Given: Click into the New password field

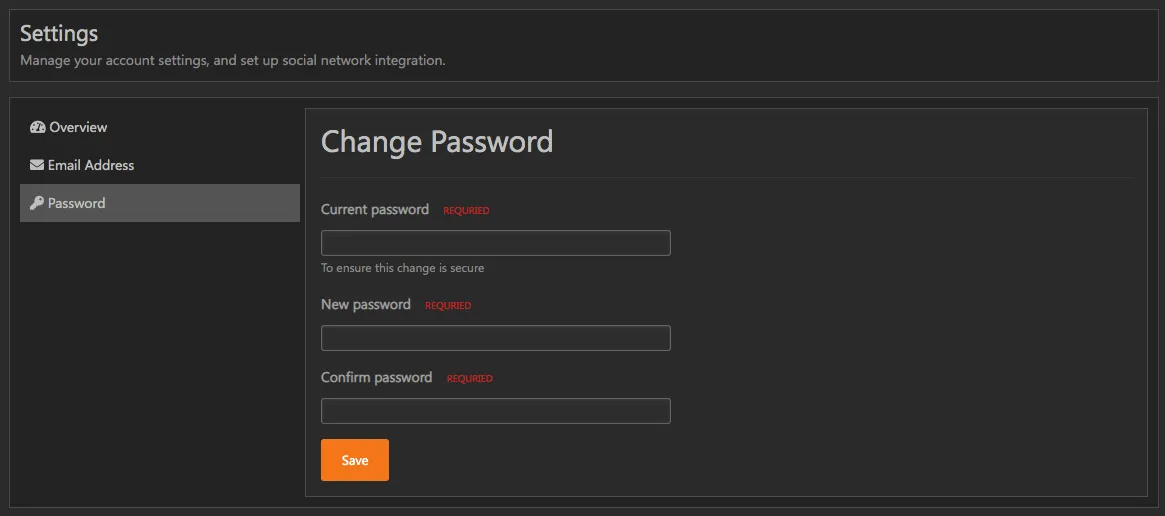Looking at the screenshot, I should pos(495,338).
